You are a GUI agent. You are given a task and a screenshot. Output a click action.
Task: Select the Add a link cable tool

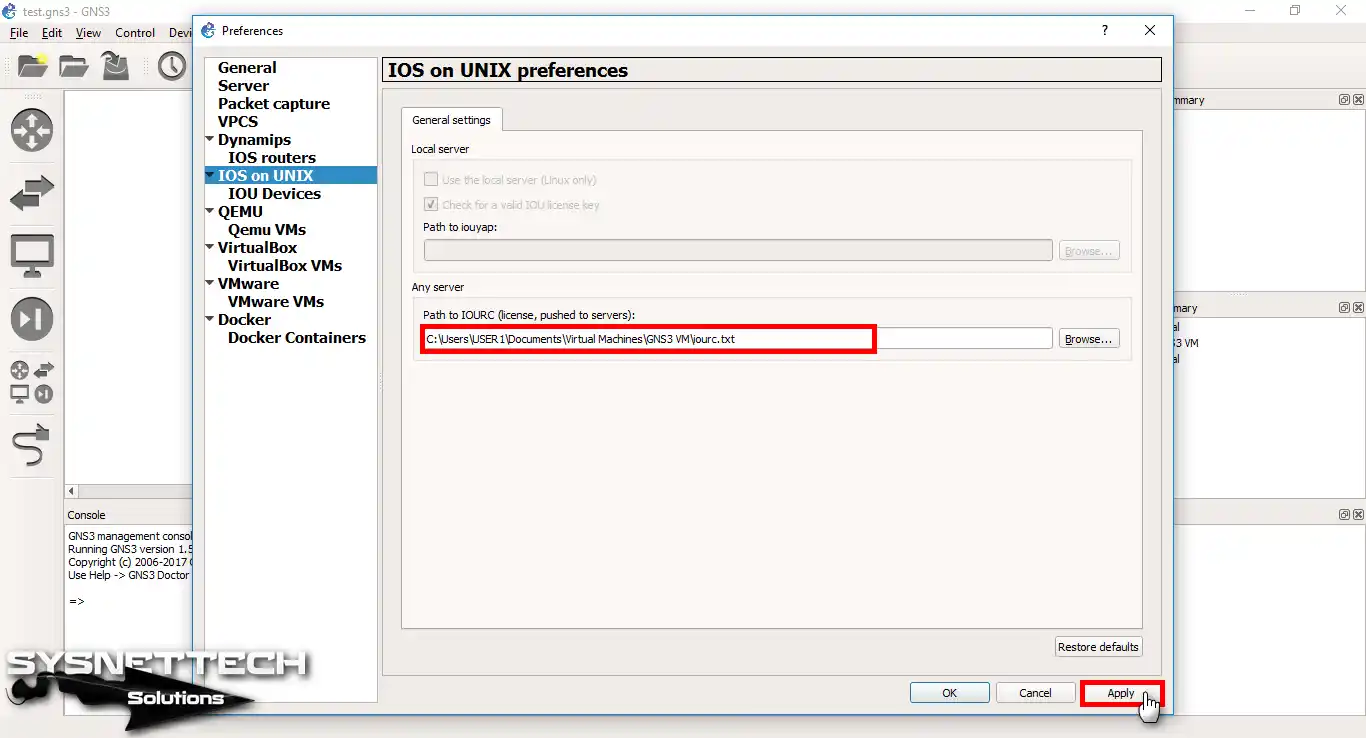(x=32, y=445)
